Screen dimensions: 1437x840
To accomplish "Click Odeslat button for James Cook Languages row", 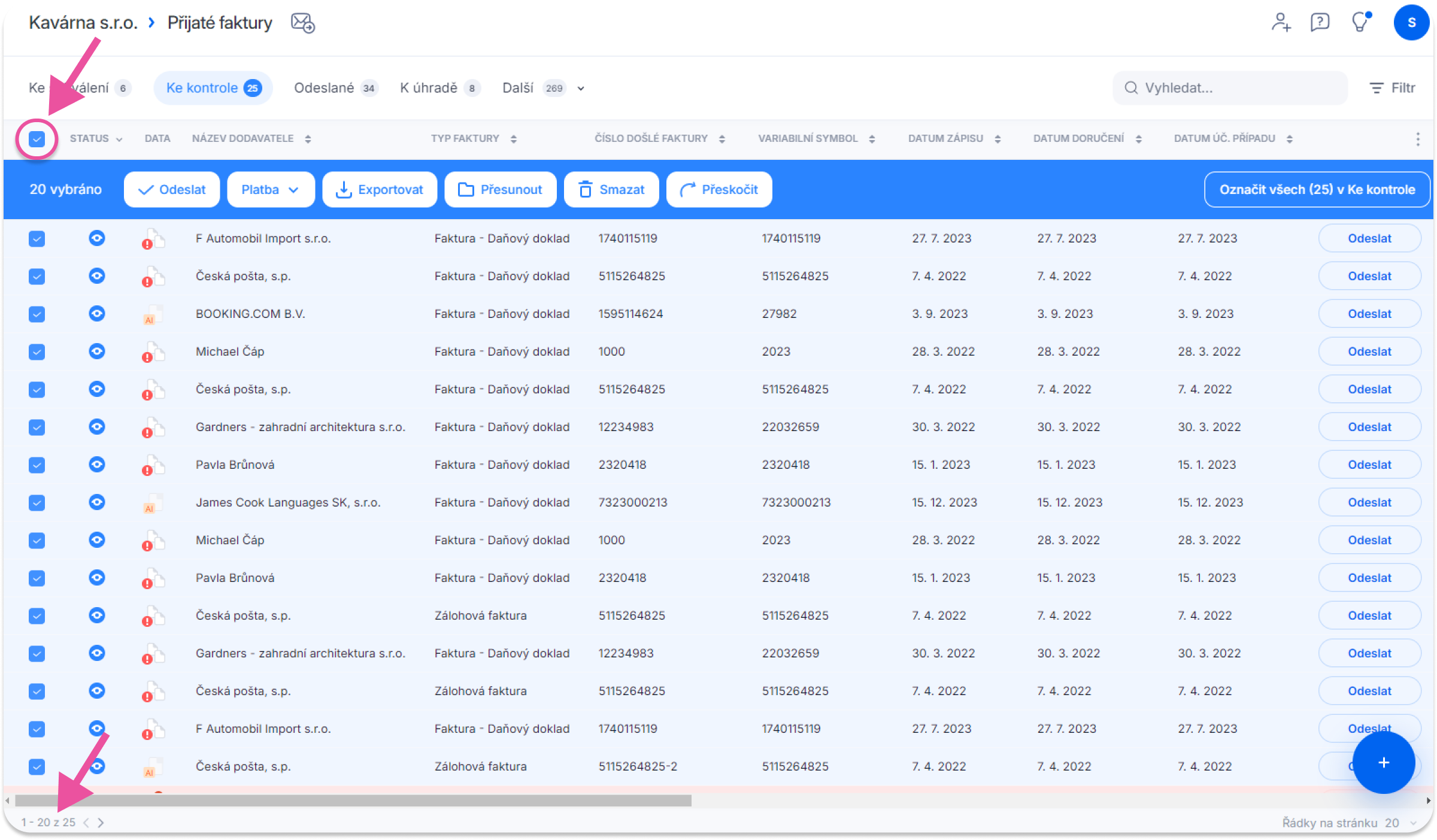I will [1369, 502].
